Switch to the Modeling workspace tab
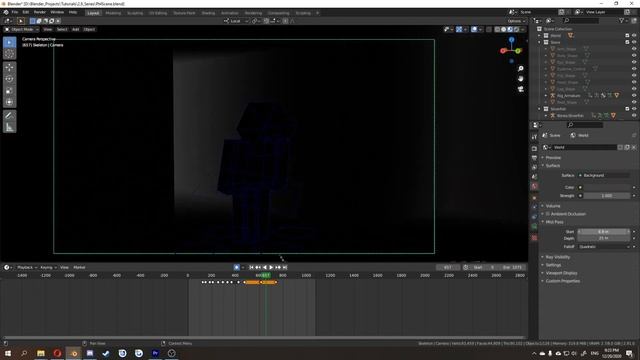 pos(113,13)
